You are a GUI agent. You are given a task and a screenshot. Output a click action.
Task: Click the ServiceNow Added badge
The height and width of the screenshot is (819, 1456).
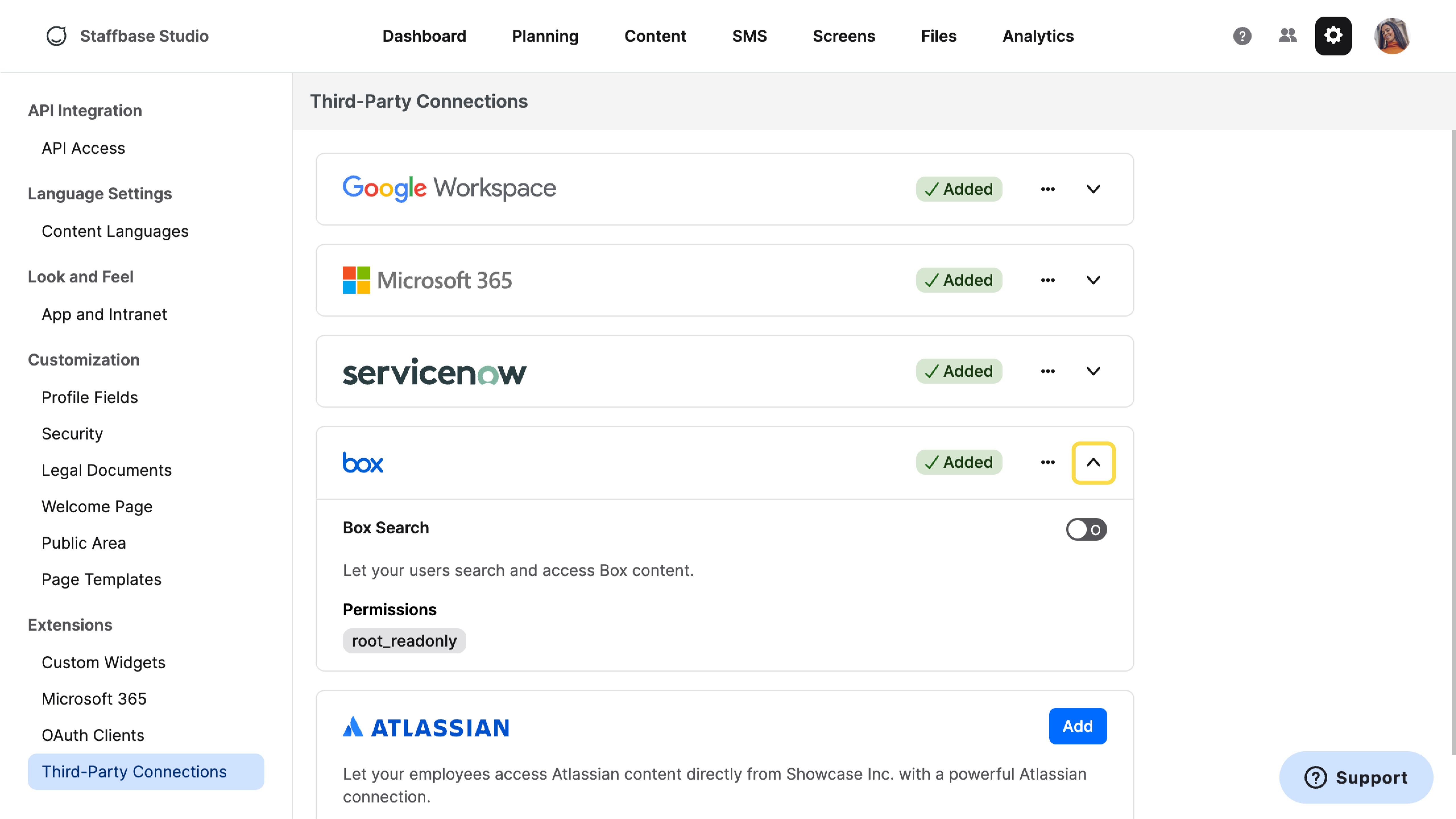click(959, 371)
